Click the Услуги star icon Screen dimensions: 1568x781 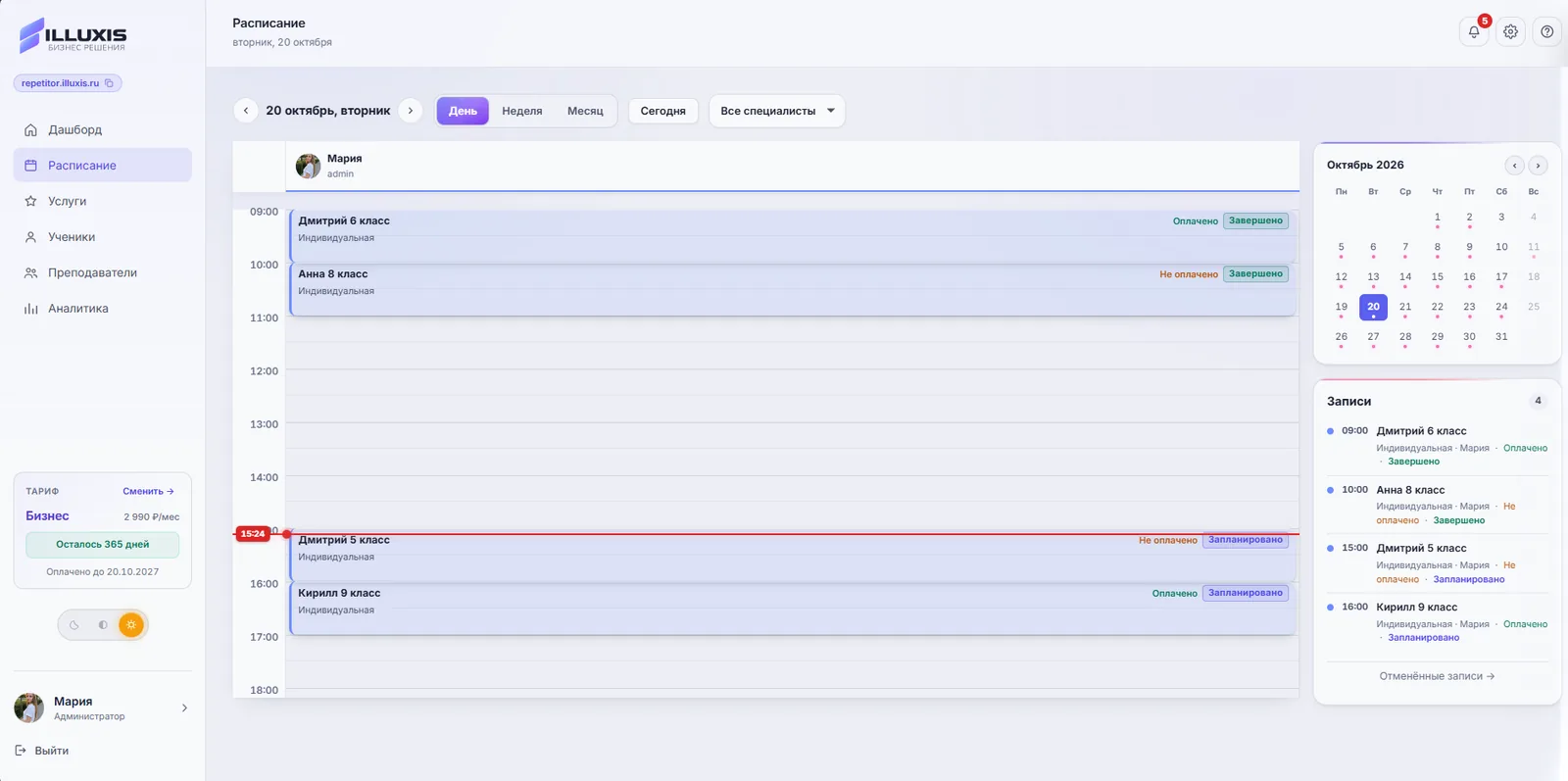pyautogui.click(x=30, y=201)
